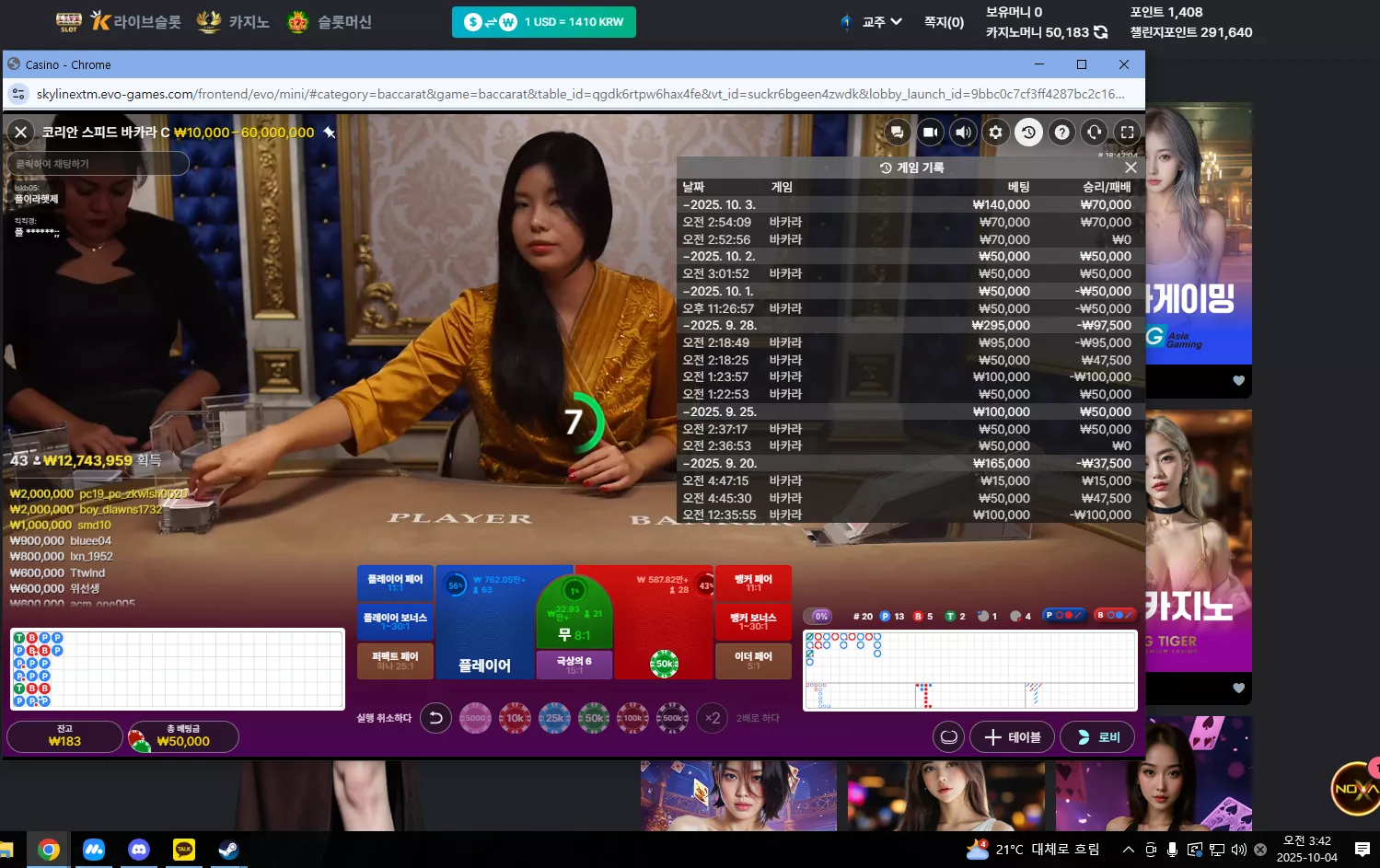This screenshot has height=868, width=1380.
Task: Open Google Chrome from the taskbar
Action: pos(49,850)
